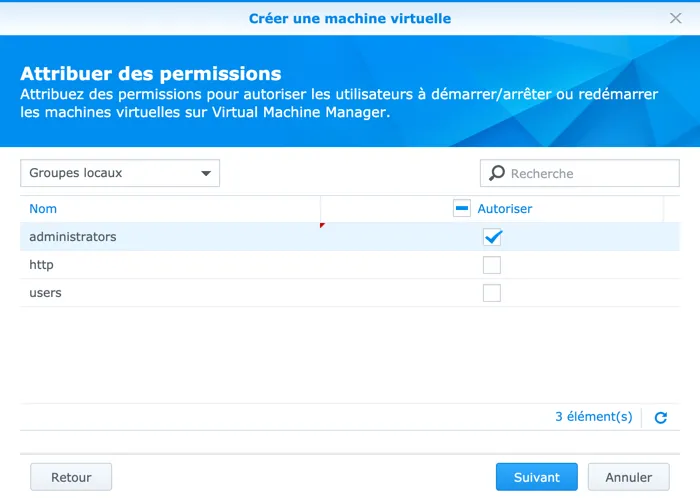Screen dimensions: 700x498
Task: Open the Groupes locaux dropdown
Action: point(120,173)
